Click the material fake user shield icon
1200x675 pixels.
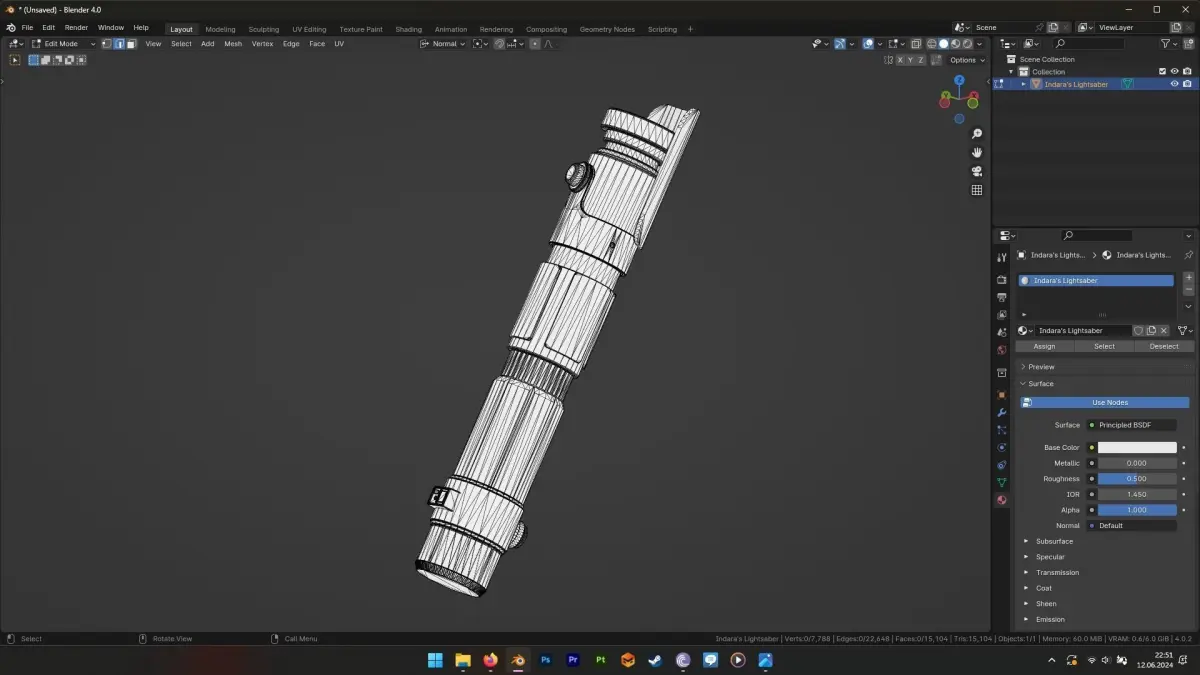tap(1138, 331)
